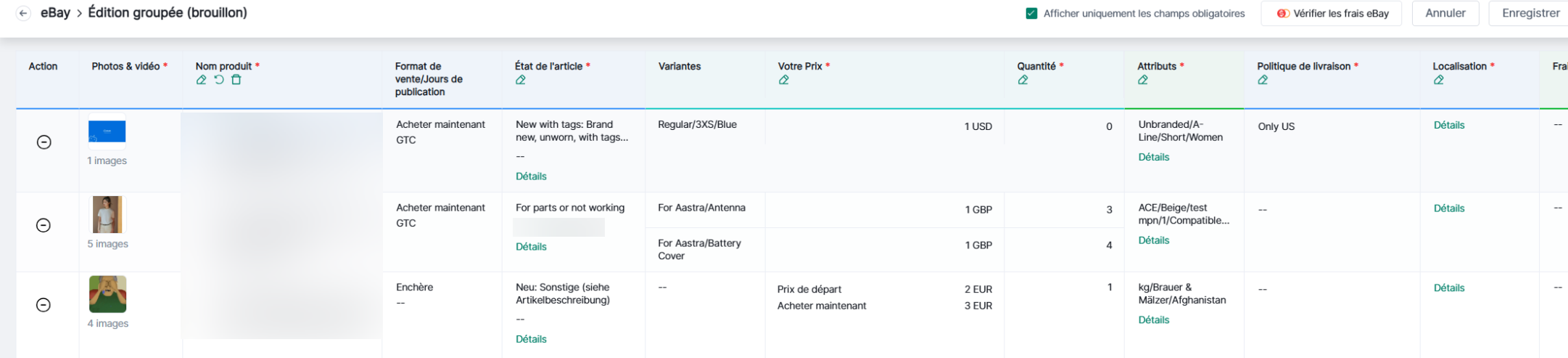The image size is (1568, 358).
Task: Open the 5 images product thumbnail
Action: point(107,215)
